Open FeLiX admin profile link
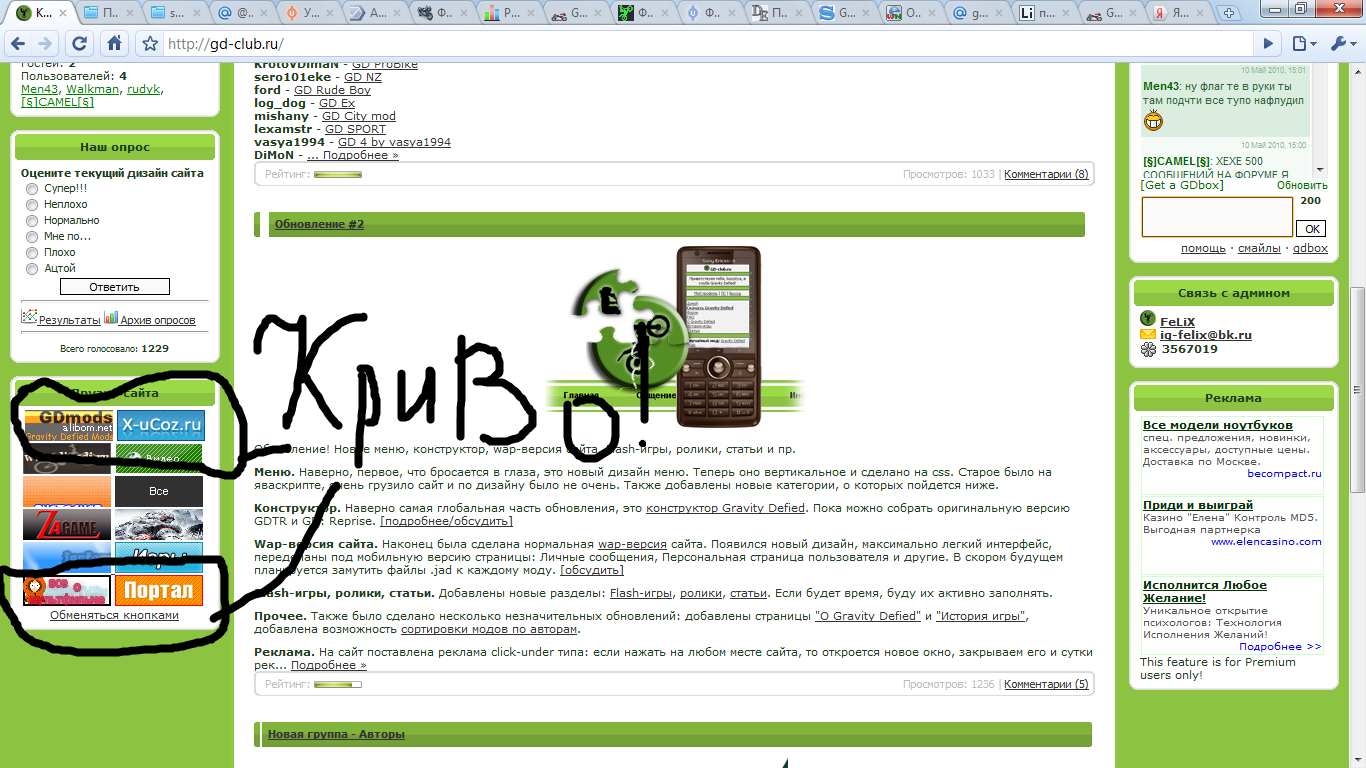This screenshot has width=1366, height=768. click(x=1177, y=321)
